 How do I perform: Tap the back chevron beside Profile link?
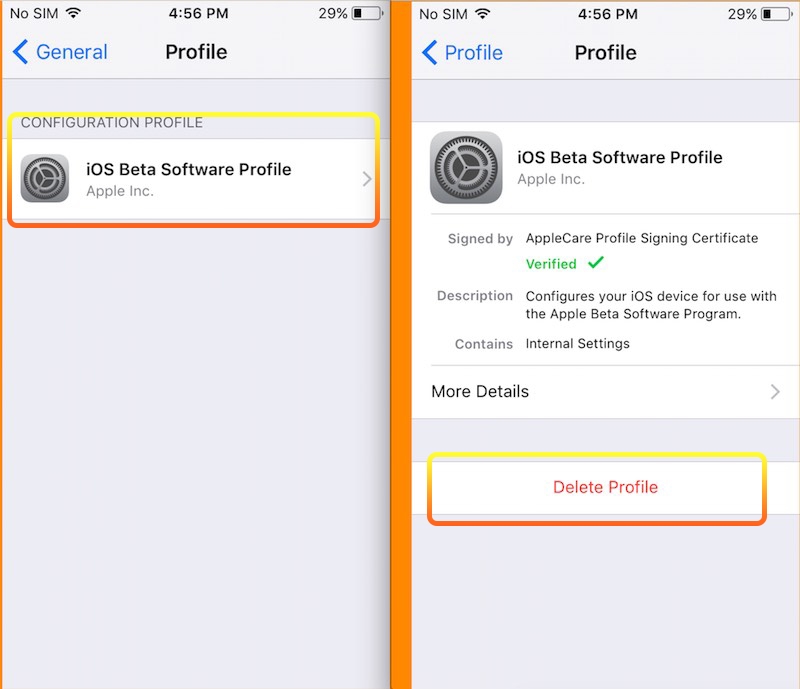430,53
